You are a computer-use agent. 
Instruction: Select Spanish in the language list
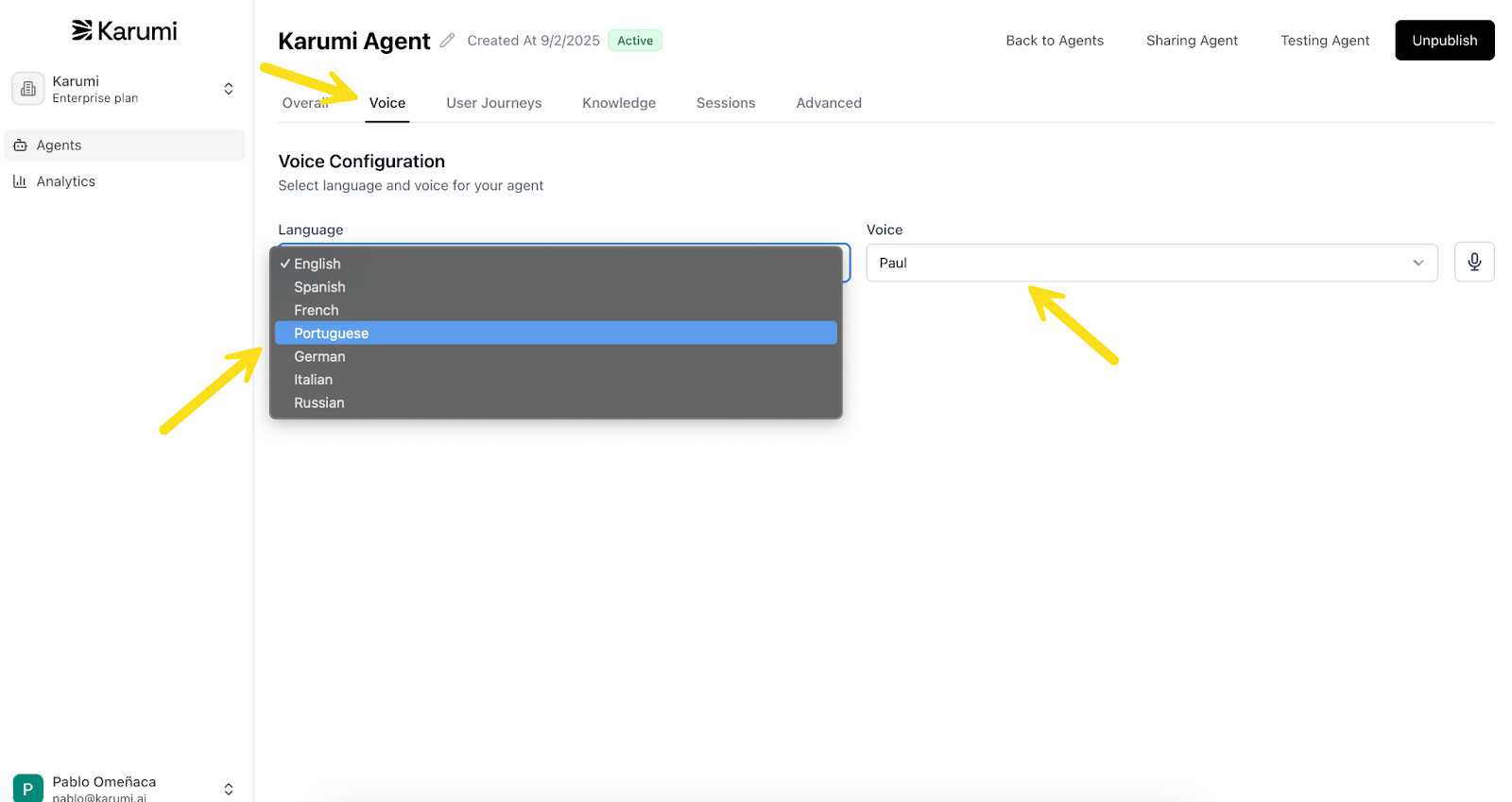coord(556,287)
